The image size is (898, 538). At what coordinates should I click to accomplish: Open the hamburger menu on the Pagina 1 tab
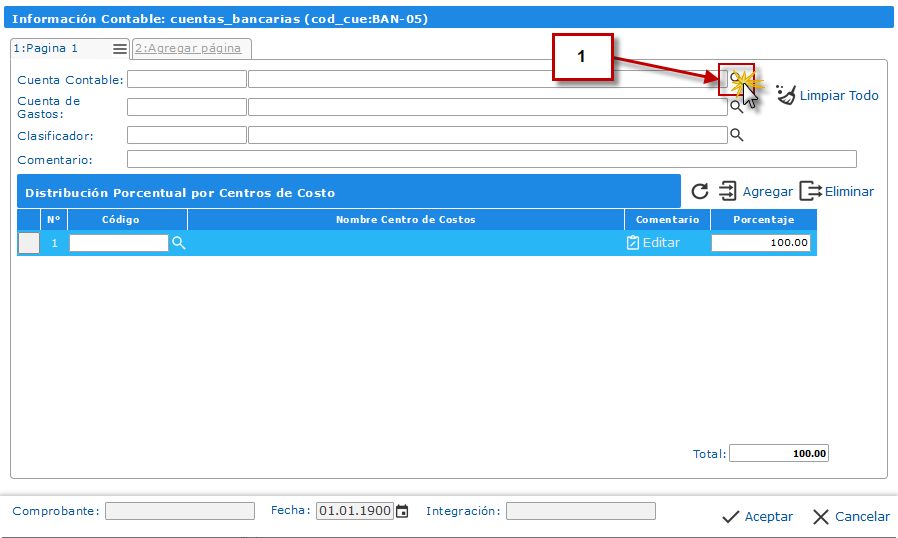[120, 49]
